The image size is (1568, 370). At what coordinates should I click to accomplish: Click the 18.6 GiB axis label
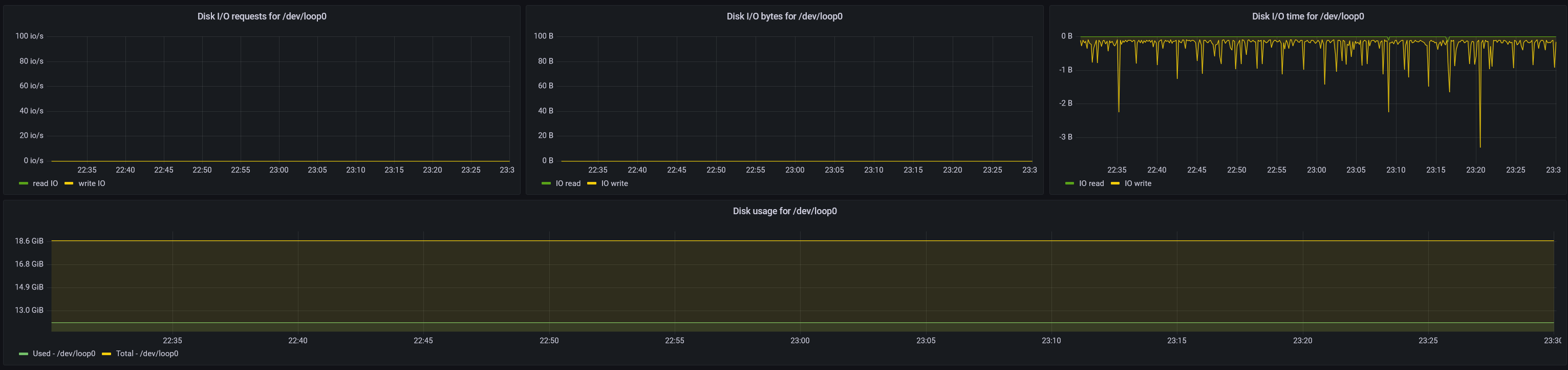29,241
